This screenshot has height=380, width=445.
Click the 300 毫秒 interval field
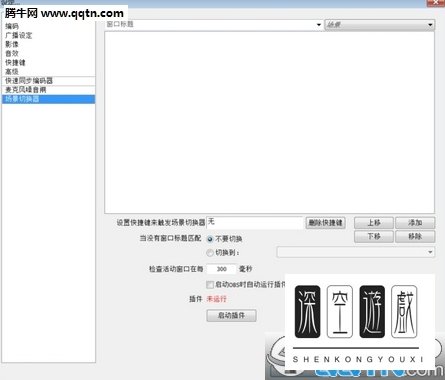pos(221,269)
